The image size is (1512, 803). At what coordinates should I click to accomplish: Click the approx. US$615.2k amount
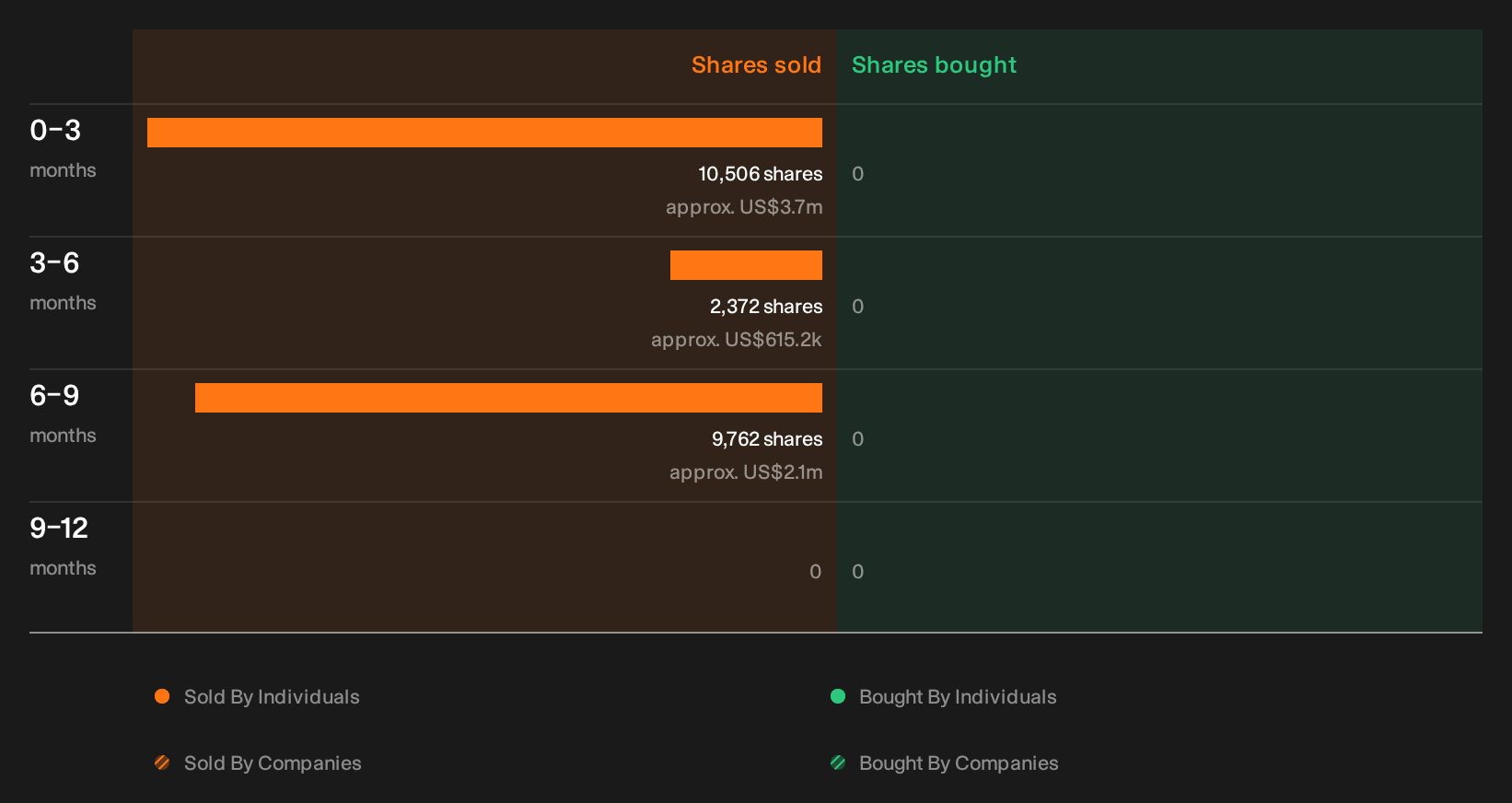[x=737, y=340]
